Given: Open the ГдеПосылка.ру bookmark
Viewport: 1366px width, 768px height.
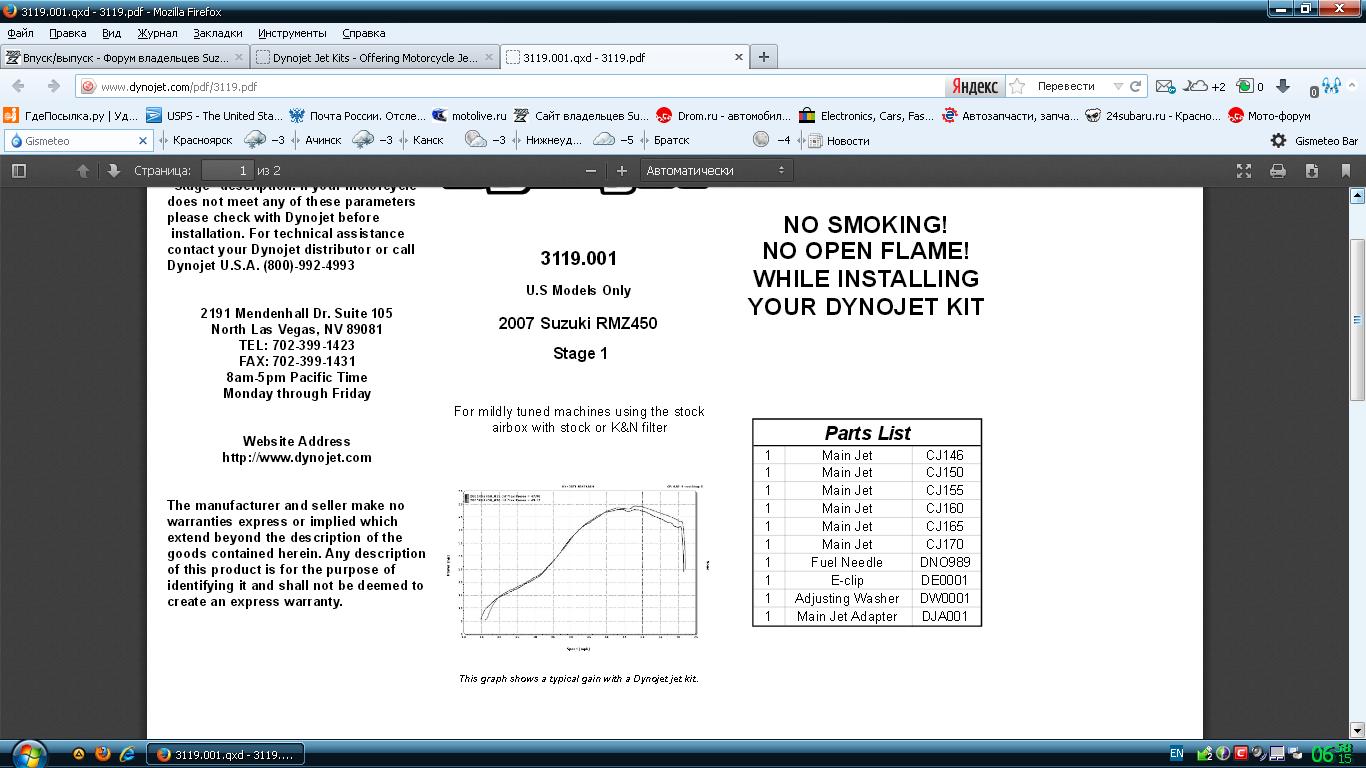Looking at the screenshot, I should coord(70,116).
